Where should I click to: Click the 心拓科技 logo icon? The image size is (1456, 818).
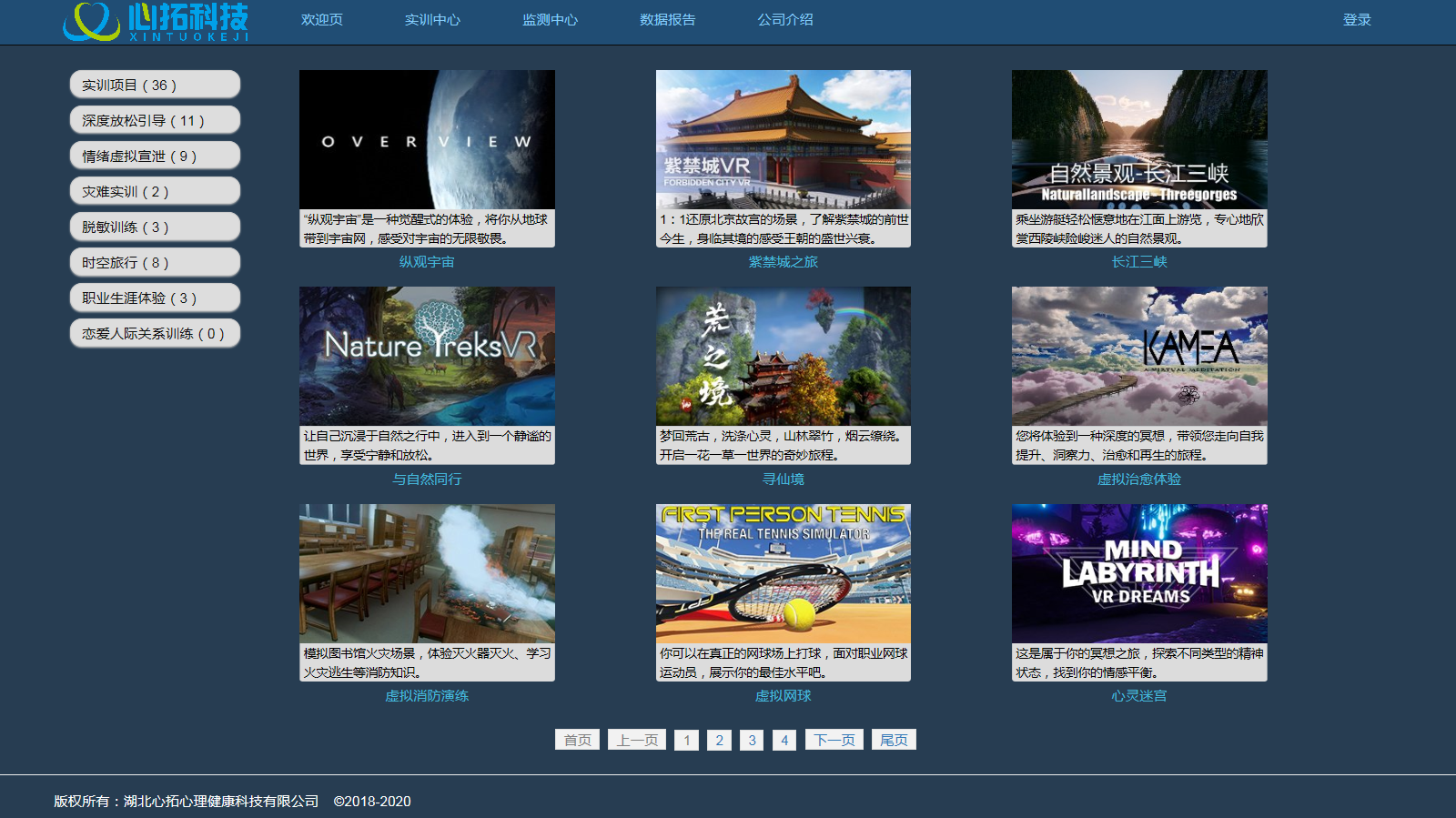92,21
